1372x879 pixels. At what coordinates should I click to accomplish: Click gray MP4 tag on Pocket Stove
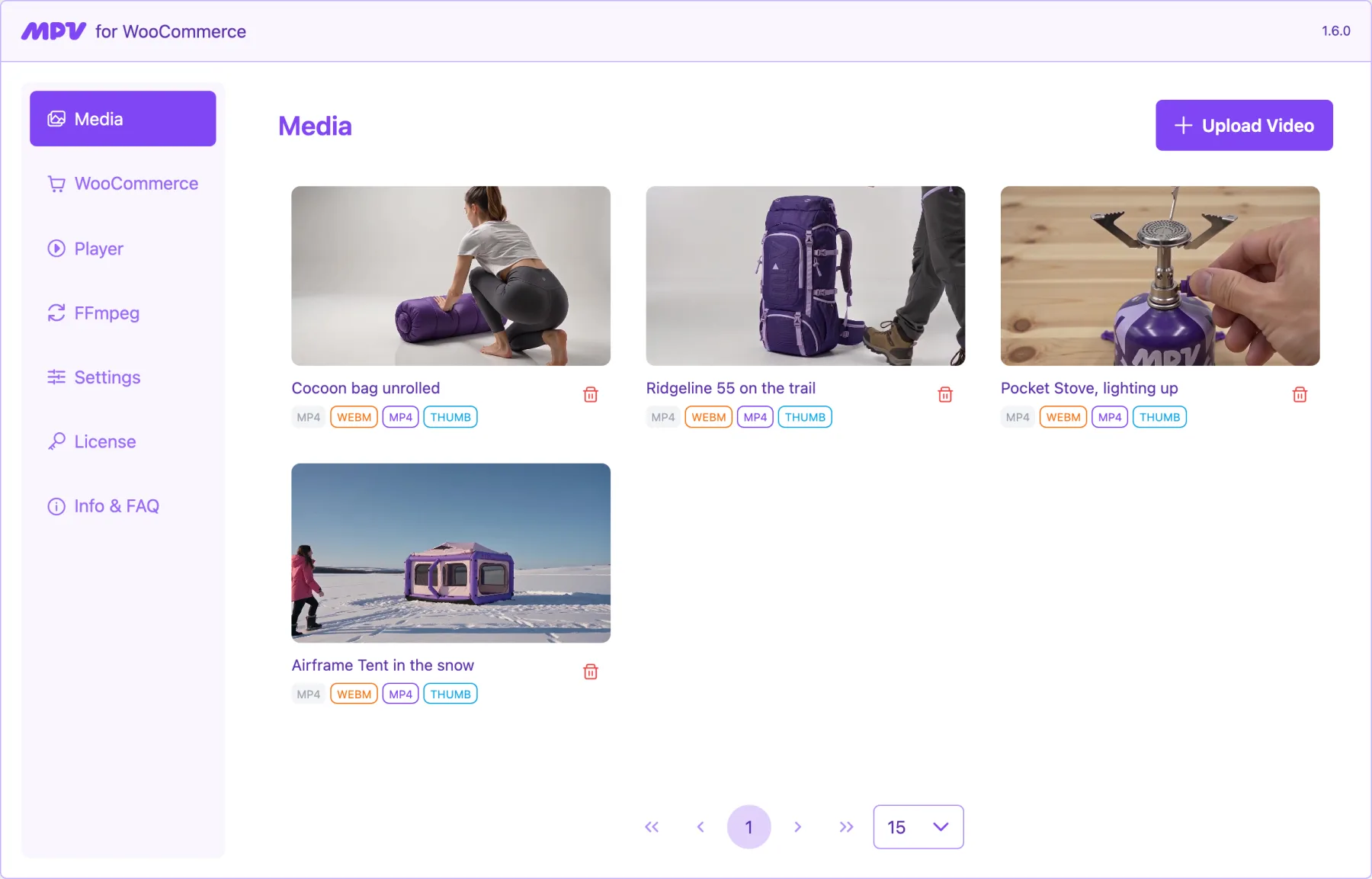point(1018,417)
